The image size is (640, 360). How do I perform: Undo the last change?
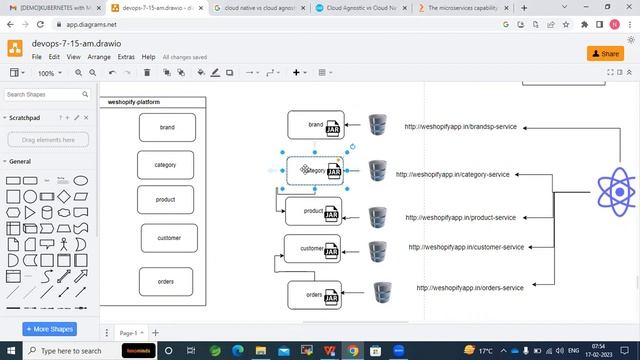(112, 73)
